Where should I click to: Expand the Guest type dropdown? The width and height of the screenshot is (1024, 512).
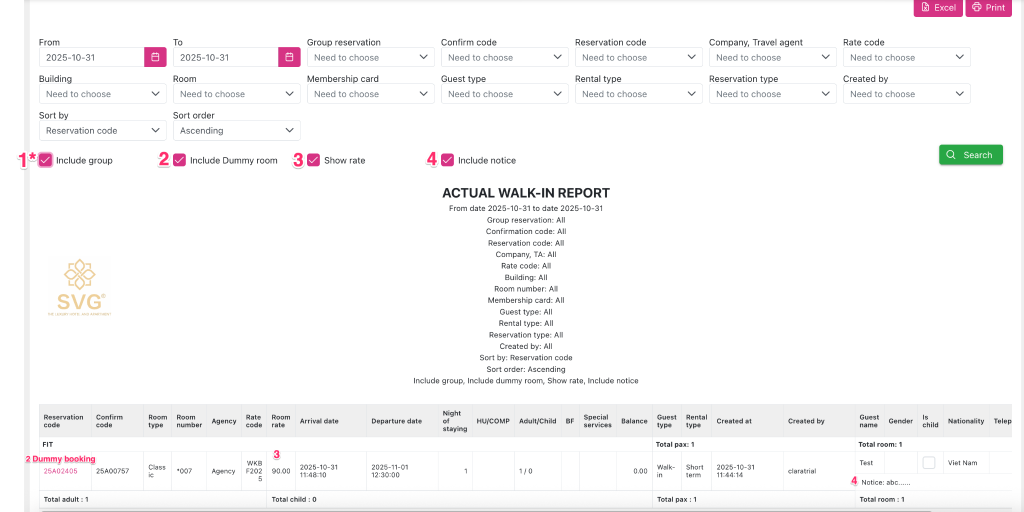pyautogui.click(x=503, y=94)
